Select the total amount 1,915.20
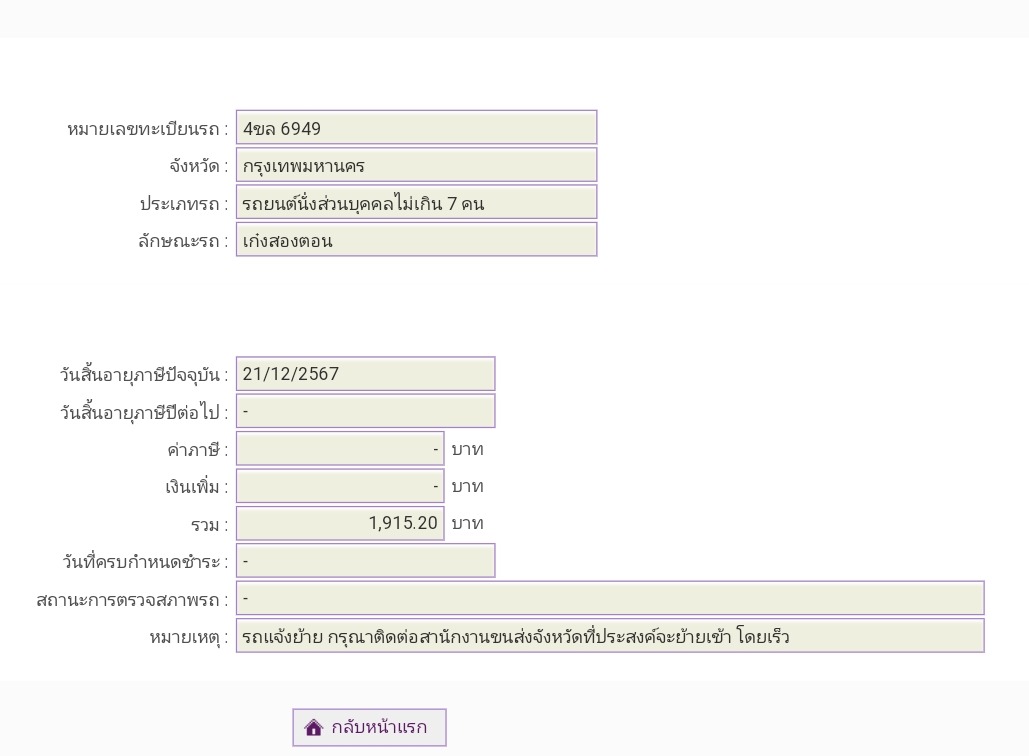1029x756 pixels. point(340,524)
